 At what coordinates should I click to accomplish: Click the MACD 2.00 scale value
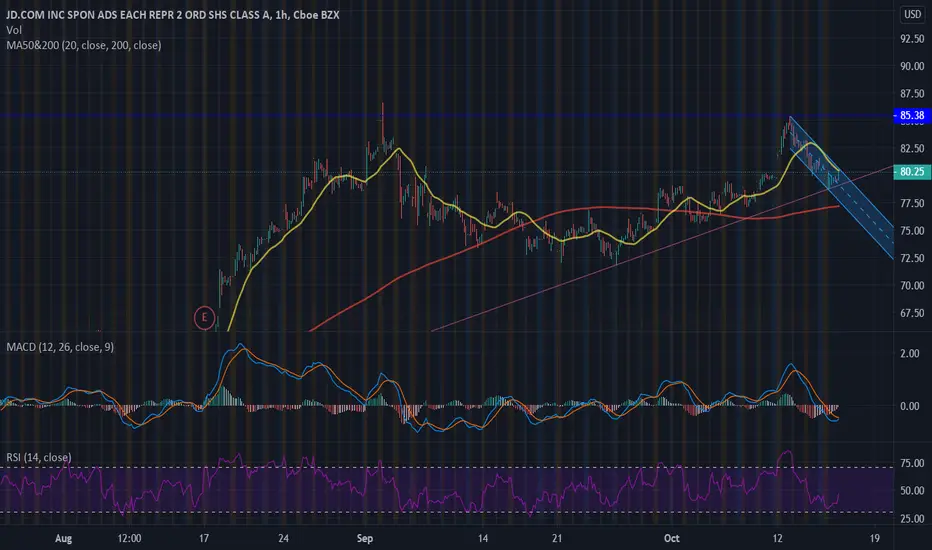(909, 354)
